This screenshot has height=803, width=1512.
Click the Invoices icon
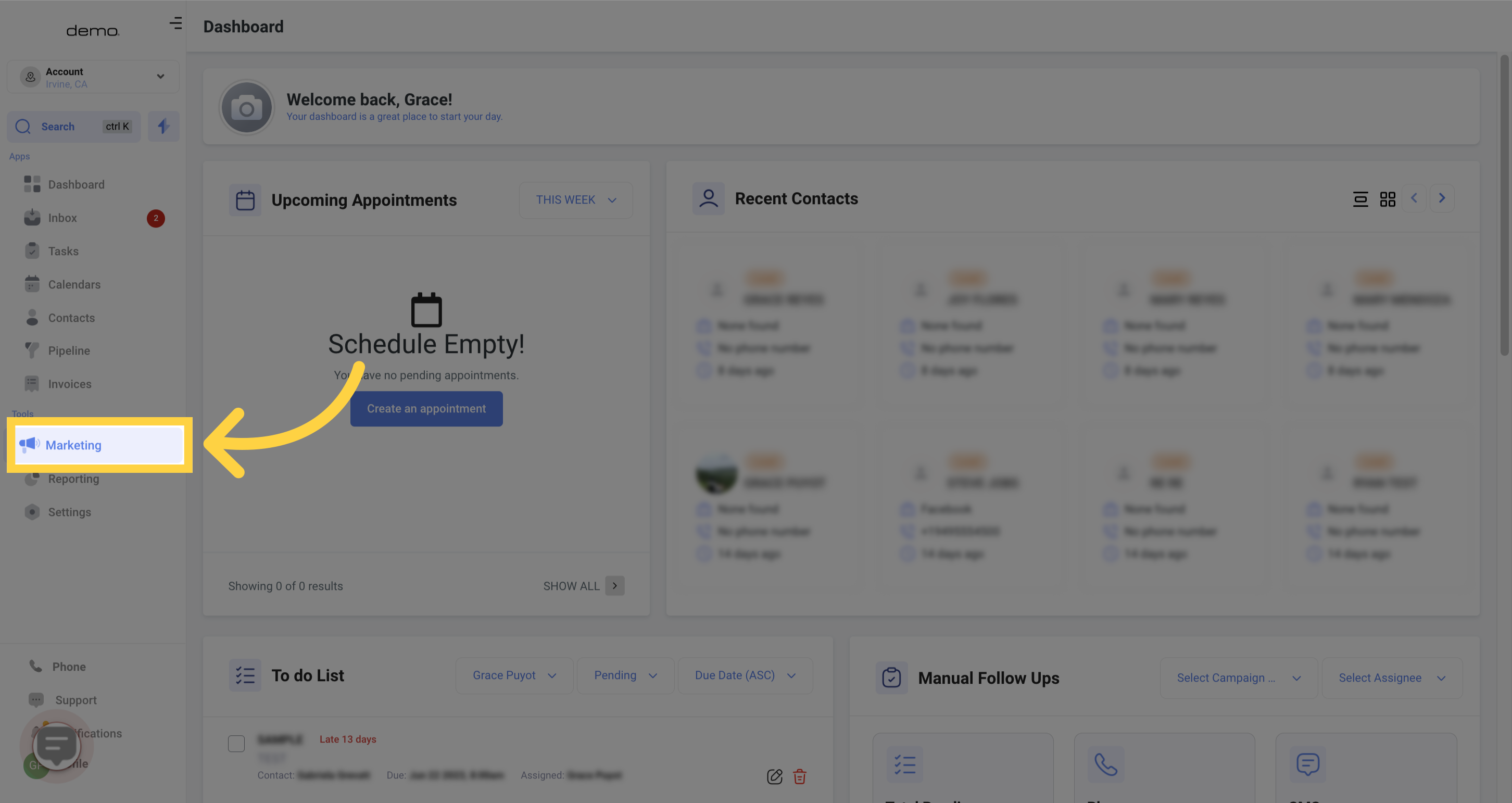[x=32, y=383]
